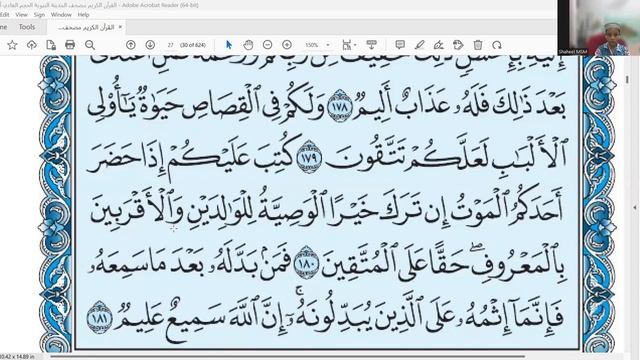Click verse marker 180
This screenshot has width=640, height=360.
click(x=306, y=263)
